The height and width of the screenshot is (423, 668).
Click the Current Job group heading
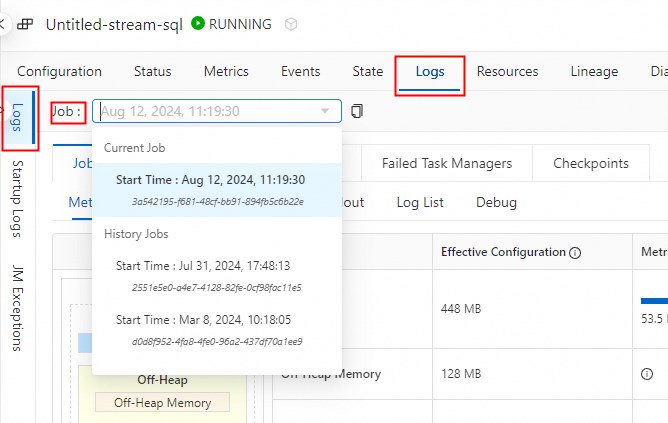(x=135, y=148)
